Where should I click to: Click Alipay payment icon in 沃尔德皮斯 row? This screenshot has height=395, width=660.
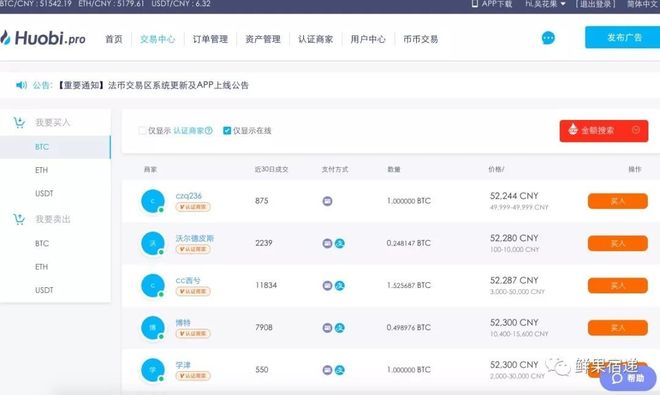tap(340, 243)
